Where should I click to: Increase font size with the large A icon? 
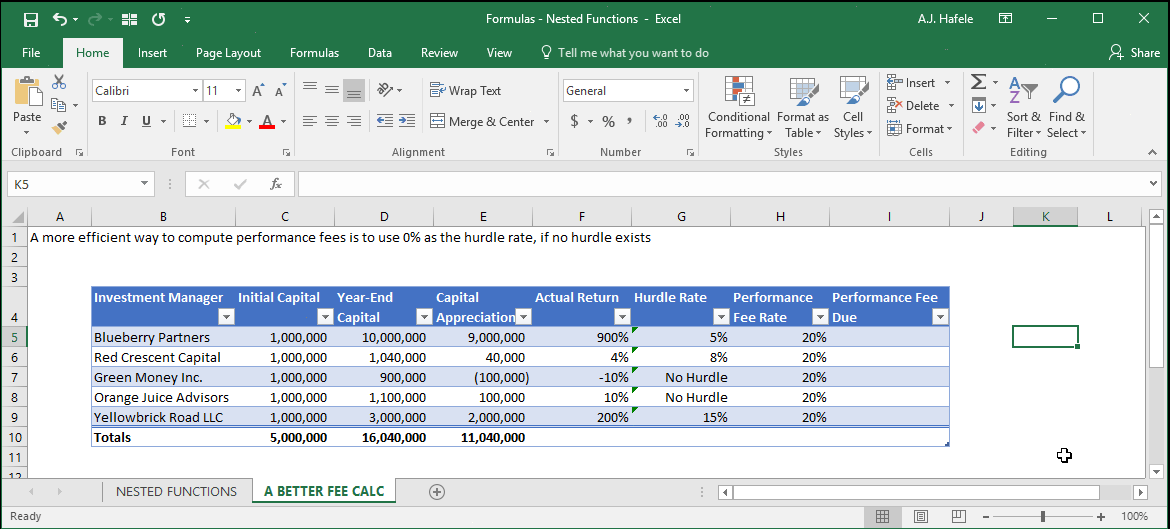(258, 91)
